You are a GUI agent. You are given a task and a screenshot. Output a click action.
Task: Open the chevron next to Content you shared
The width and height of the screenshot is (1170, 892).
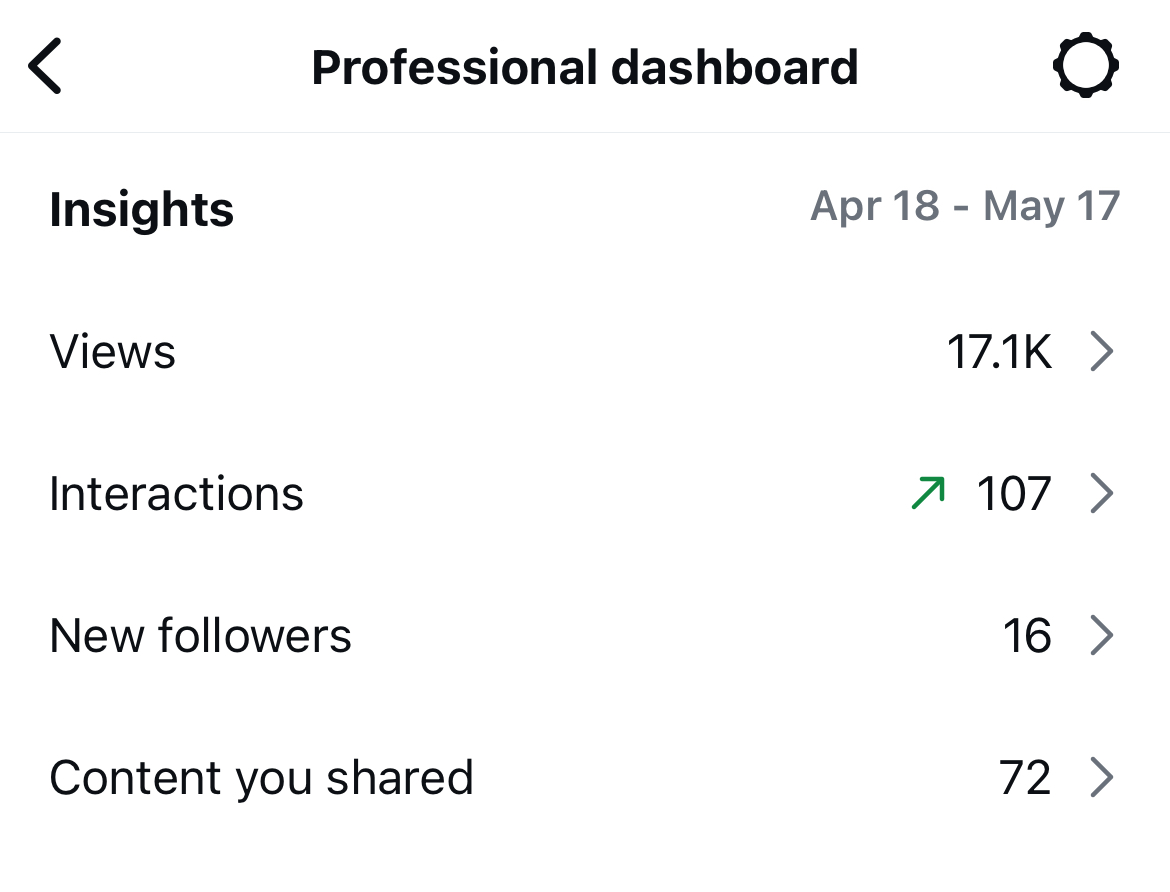coord(1103,777)
